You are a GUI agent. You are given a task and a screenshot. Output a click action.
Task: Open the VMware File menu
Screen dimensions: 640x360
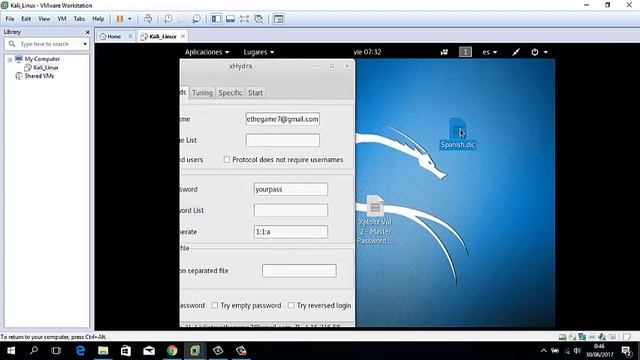click(10, 19)
